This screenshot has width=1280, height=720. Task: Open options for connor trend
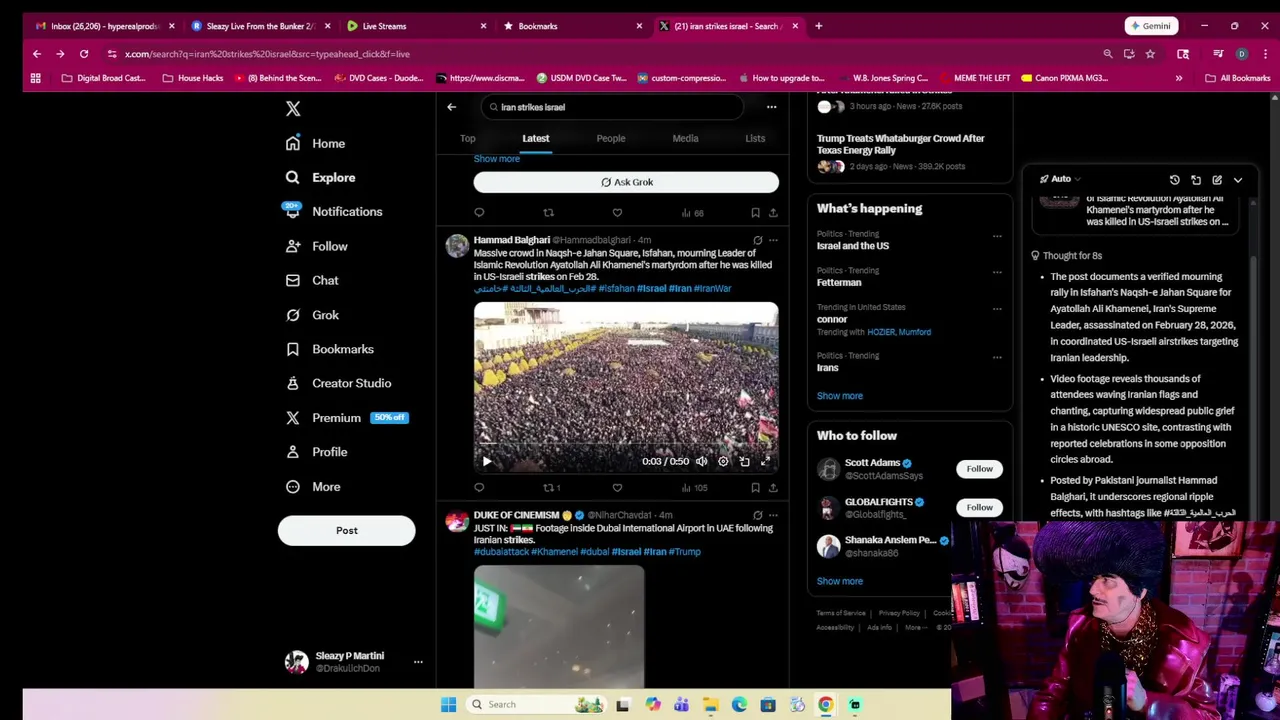[x=997, y=309]
